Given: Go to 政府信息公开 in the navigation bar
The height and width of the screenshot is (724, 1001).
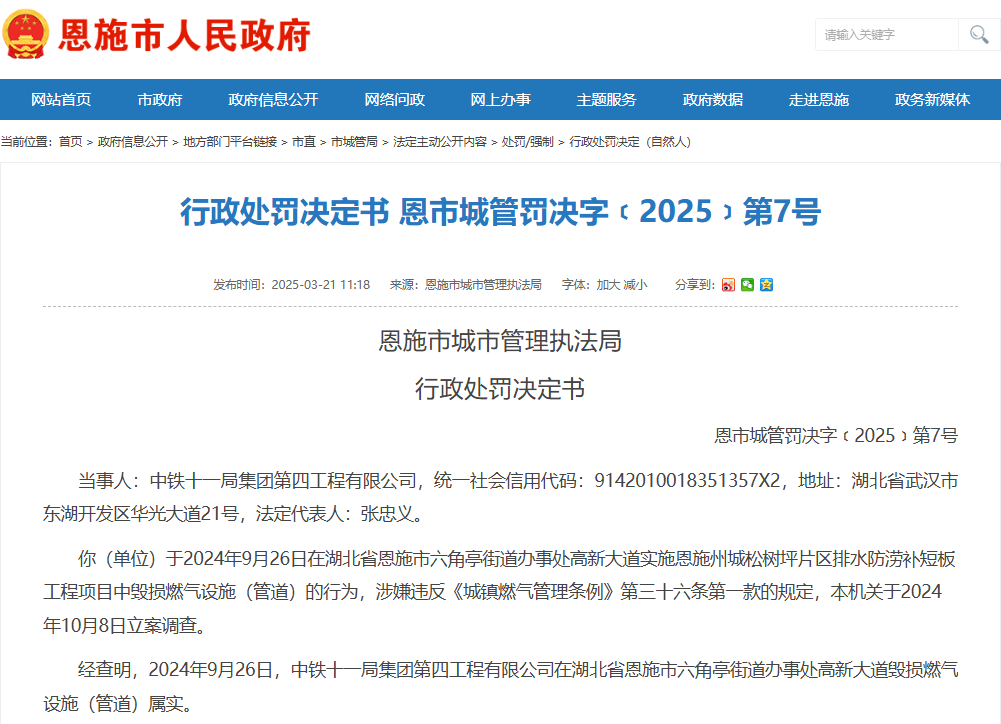Looking at the screenshot, I should click(x=273, y=100).
